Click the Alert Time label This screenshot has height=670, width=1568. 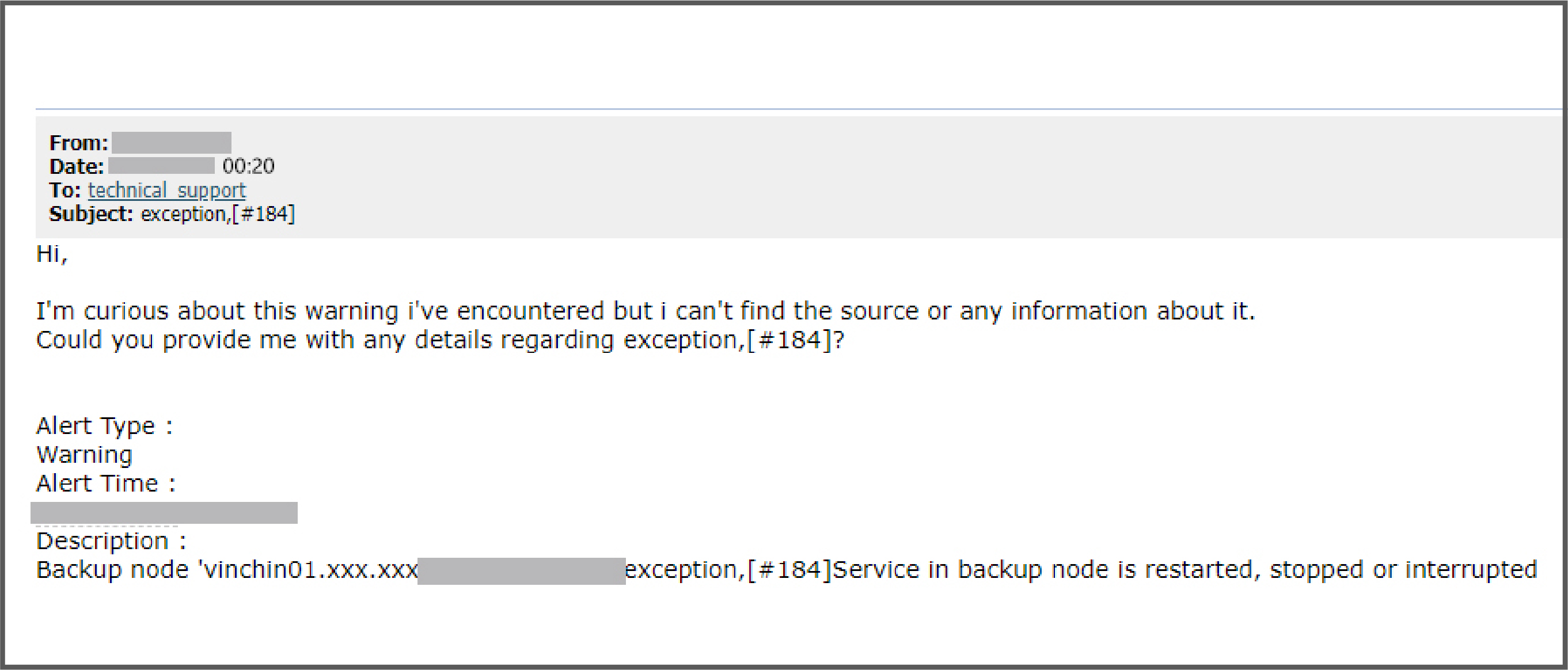coord(105,483)
